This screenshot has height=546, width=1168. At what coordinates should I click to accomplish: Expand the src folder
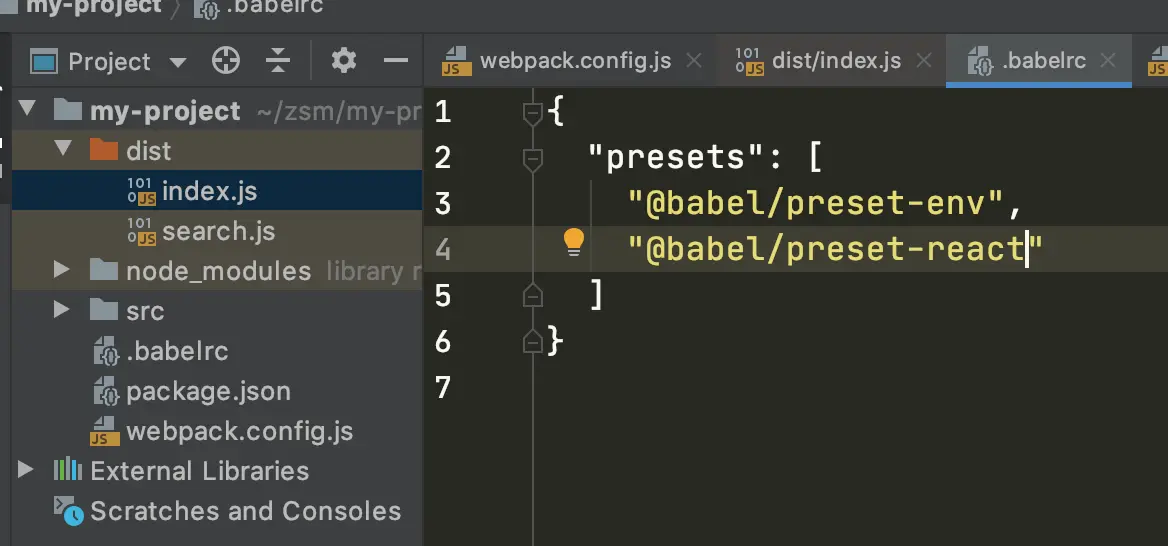tap(62, 310)
